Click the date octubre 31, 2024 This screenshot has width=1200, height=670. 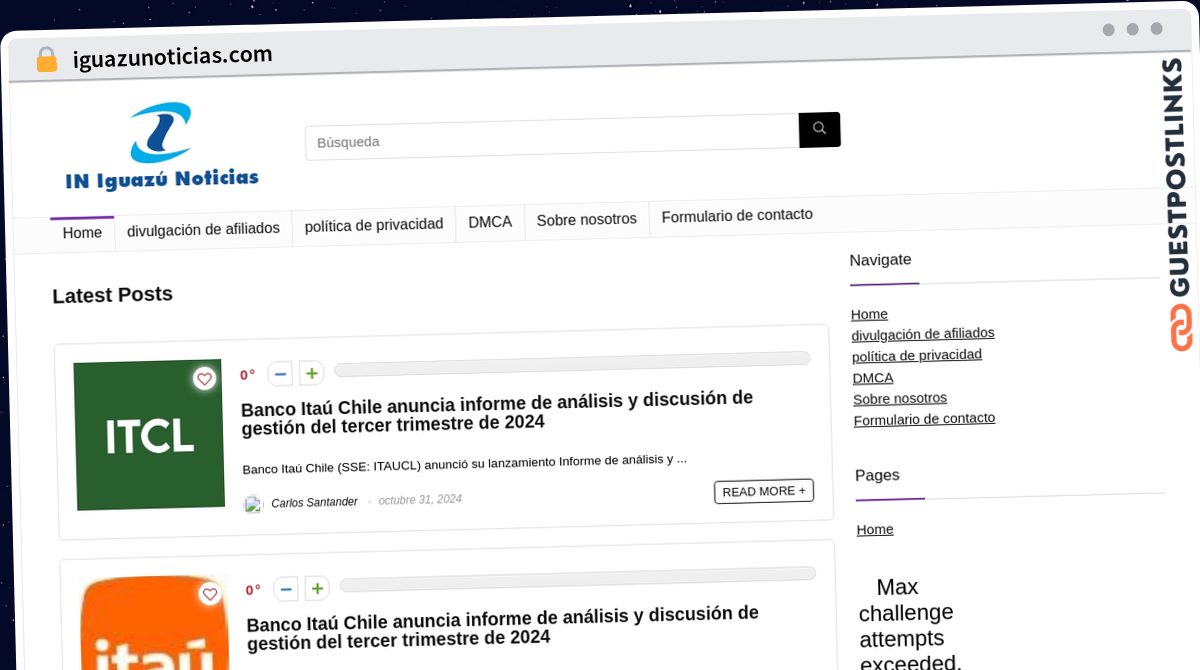pos(420,499)
